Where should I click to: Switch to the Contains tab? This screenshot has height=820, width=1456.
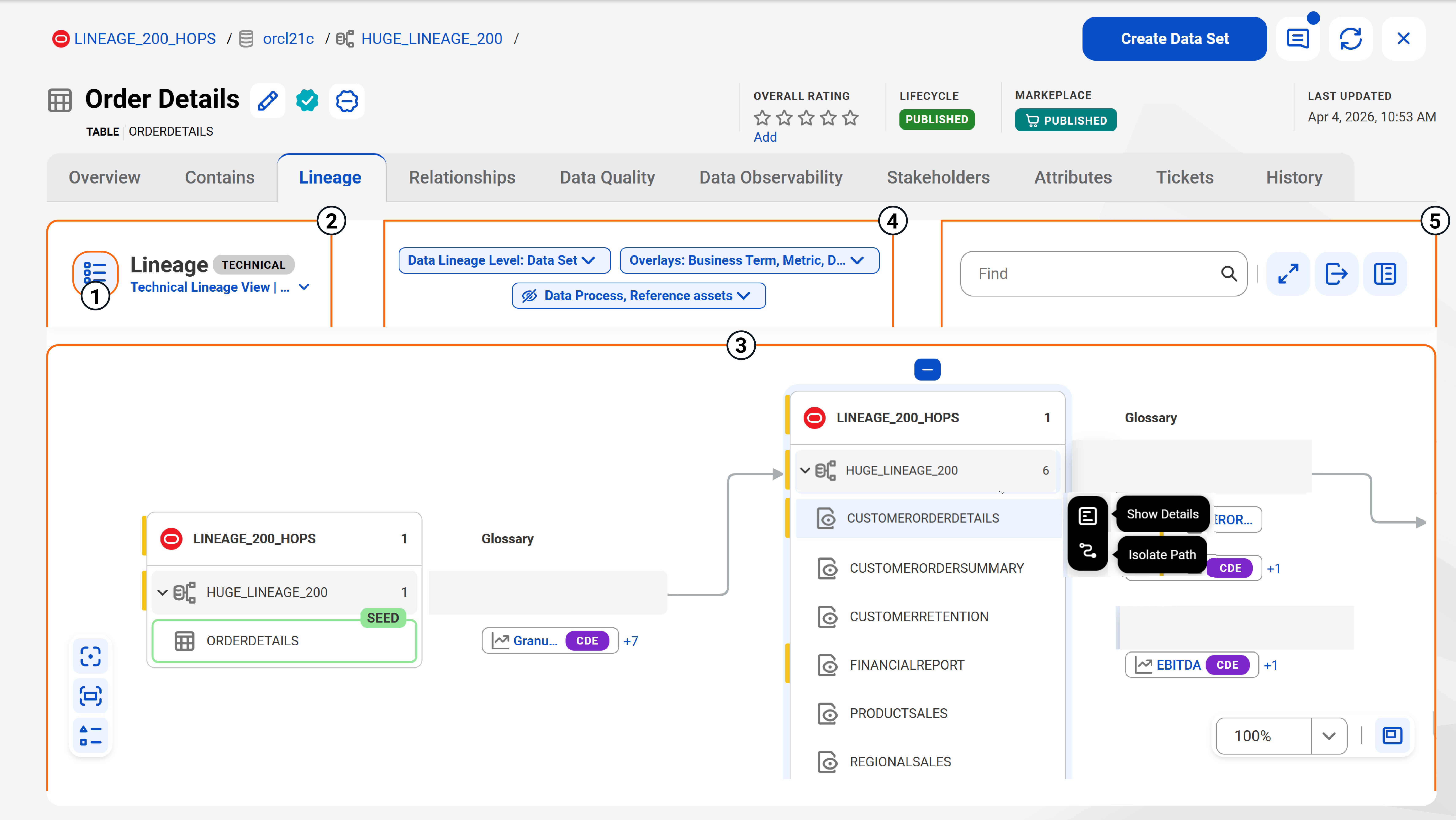(x=220, y=178)
